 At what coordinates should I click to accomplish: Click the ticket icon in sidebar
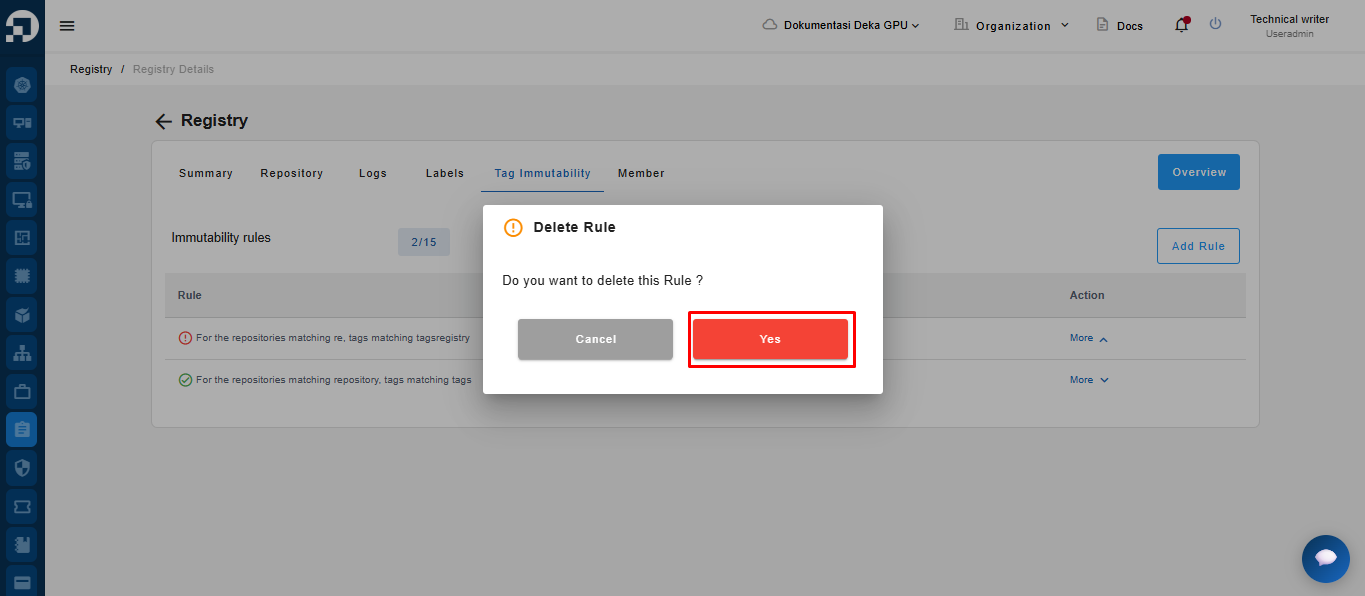(x=22, y=506)
